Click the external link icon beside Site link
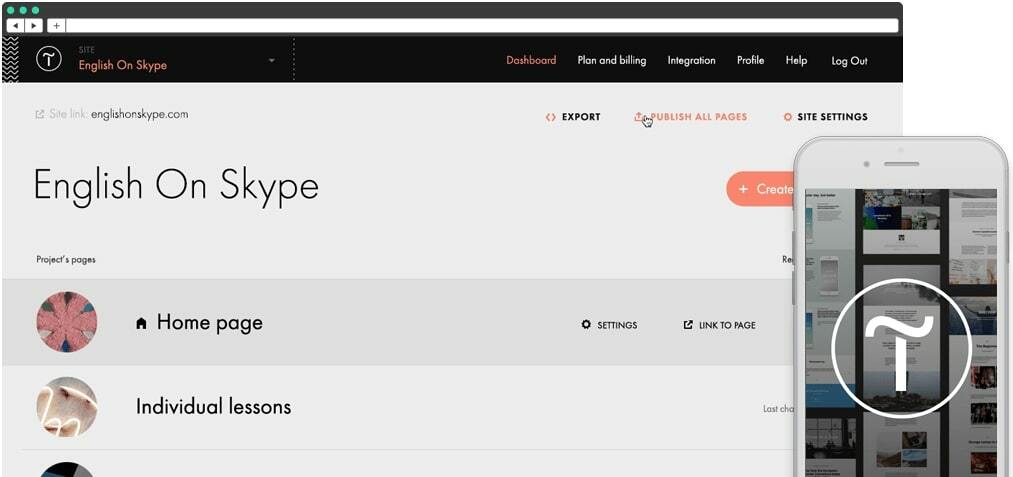Image resolution: width=1013 pixels, height=477 pixels. tap(39, 114)
